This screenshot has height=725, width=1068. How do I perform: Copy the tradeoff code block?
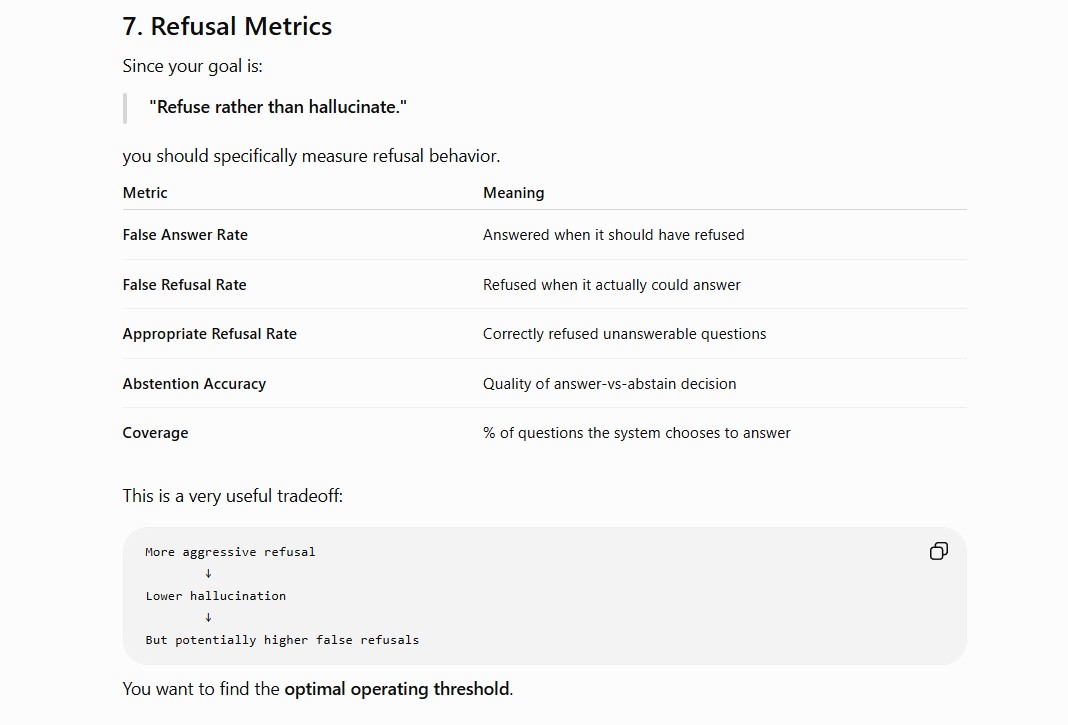[939, 551]
